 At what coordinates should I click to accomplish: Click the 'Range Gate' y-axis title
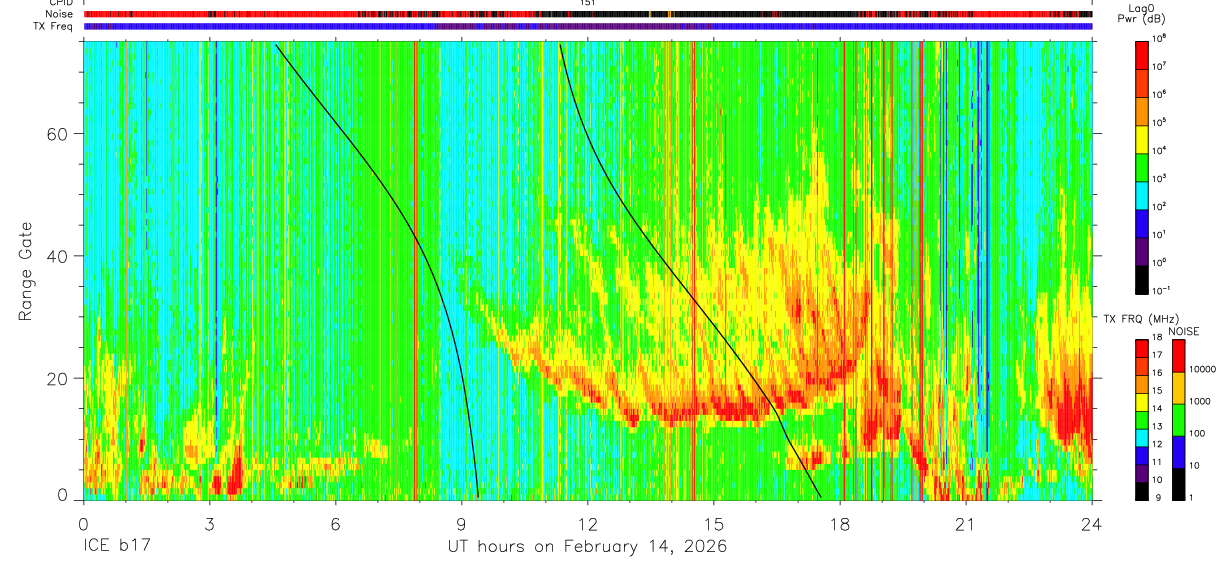point(25,271)
